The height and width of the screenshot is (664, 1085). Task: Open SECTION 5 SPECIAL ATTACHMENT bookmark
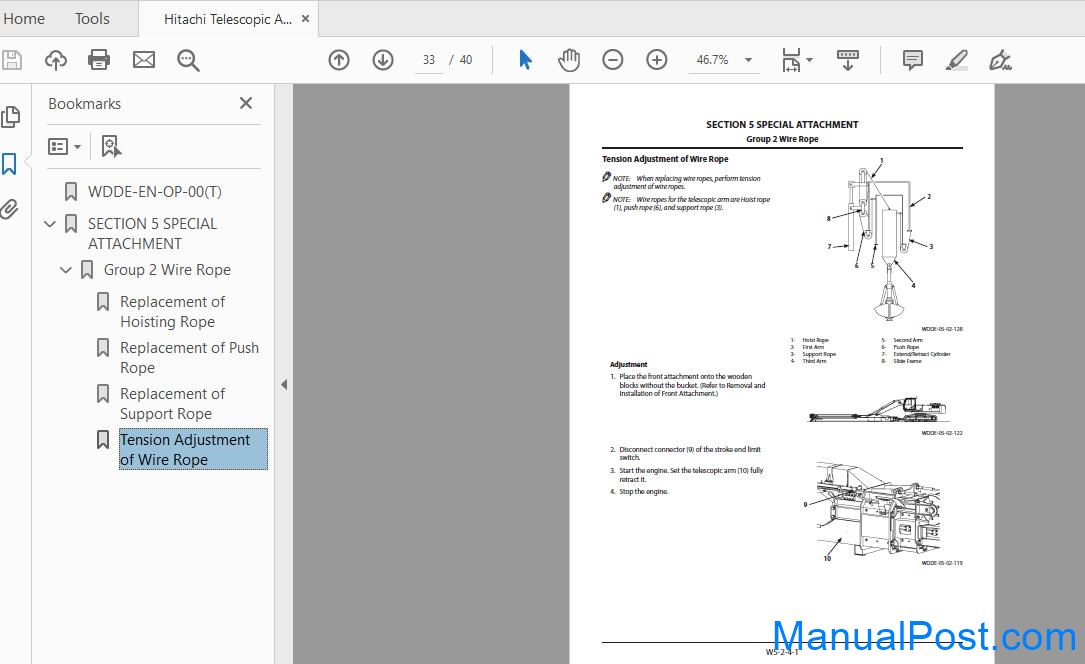pyautogui.click(x=152, y=234)
